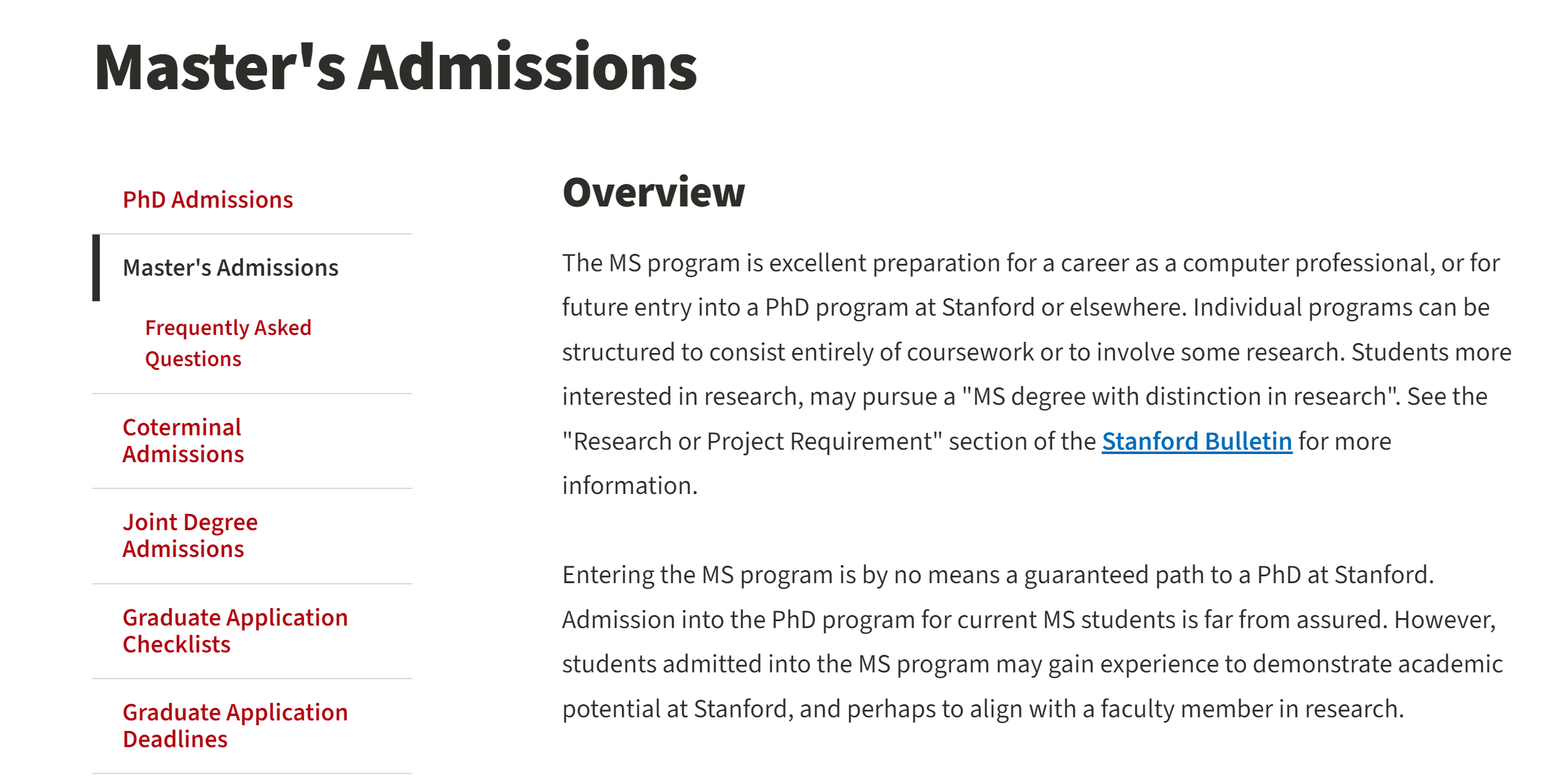
Task: Click the word "information." ending the first paragraph
Action: pos(630,486)
